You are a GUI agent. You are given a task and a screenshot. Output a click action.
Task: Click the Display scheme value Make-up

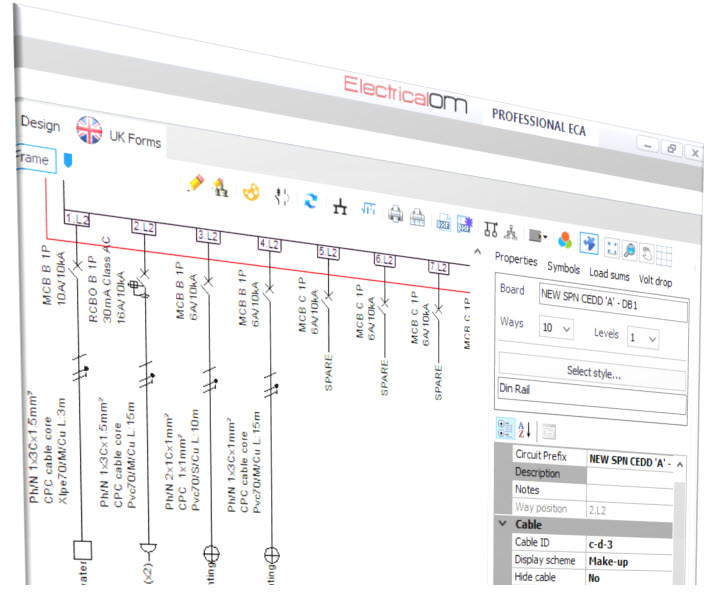(630, 562)
